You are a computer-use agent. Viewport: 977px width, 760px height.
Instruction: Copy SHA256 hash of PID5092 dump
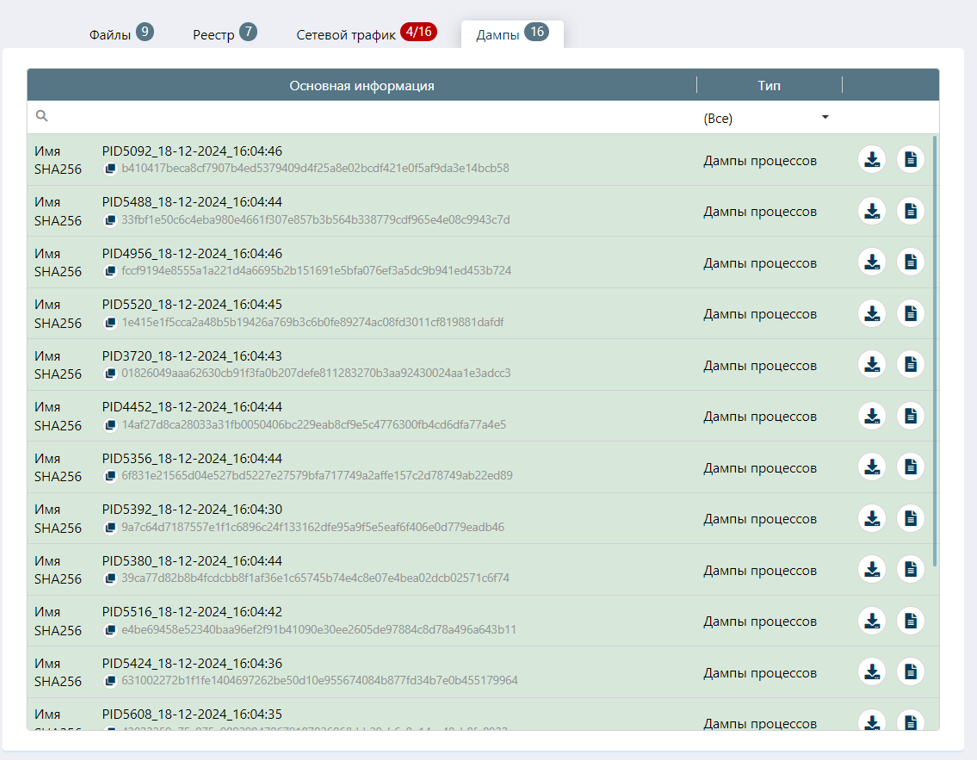111,169
